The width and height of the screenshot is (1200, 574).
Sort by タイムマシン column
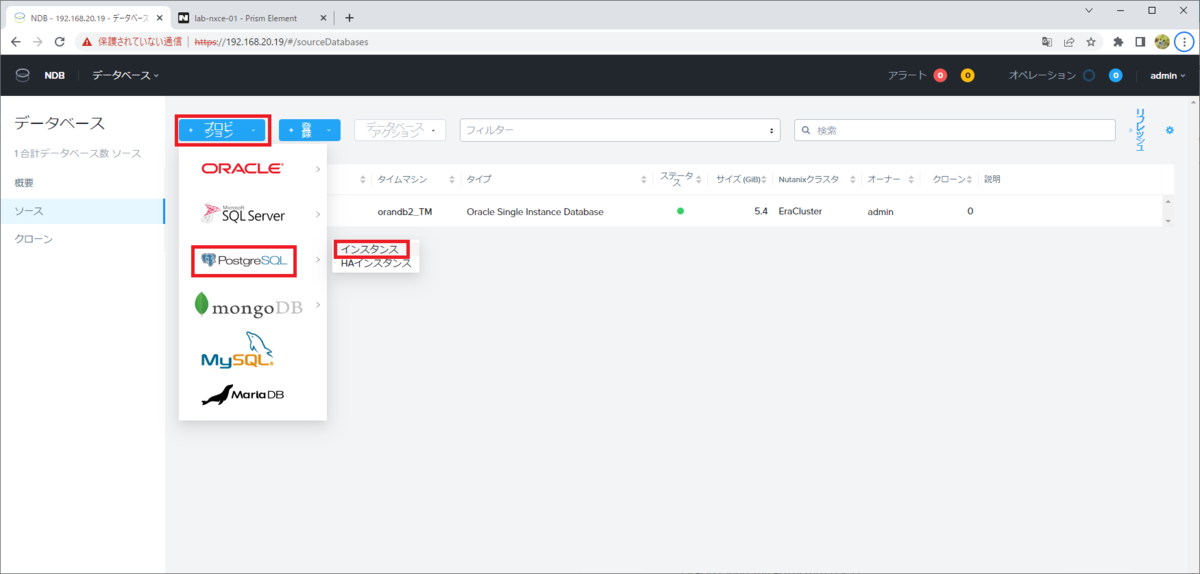click(403, 179)
